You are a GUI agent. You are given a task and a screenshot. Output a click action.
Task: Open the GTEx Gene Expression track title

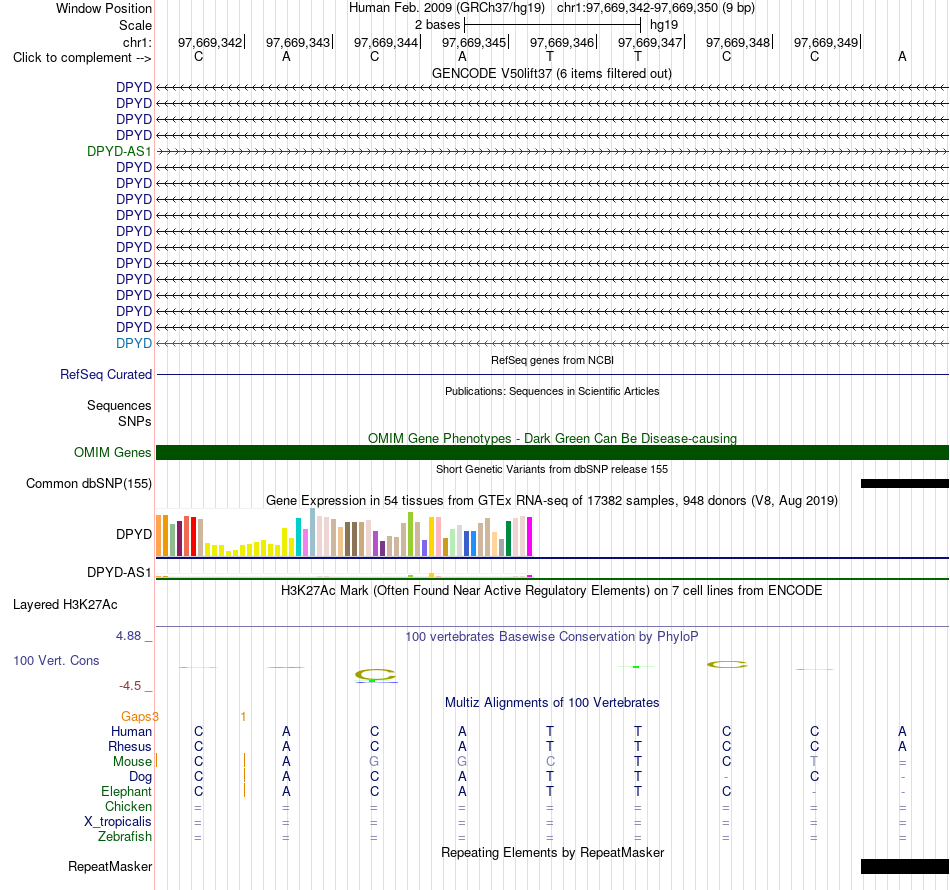pos(552,500)
